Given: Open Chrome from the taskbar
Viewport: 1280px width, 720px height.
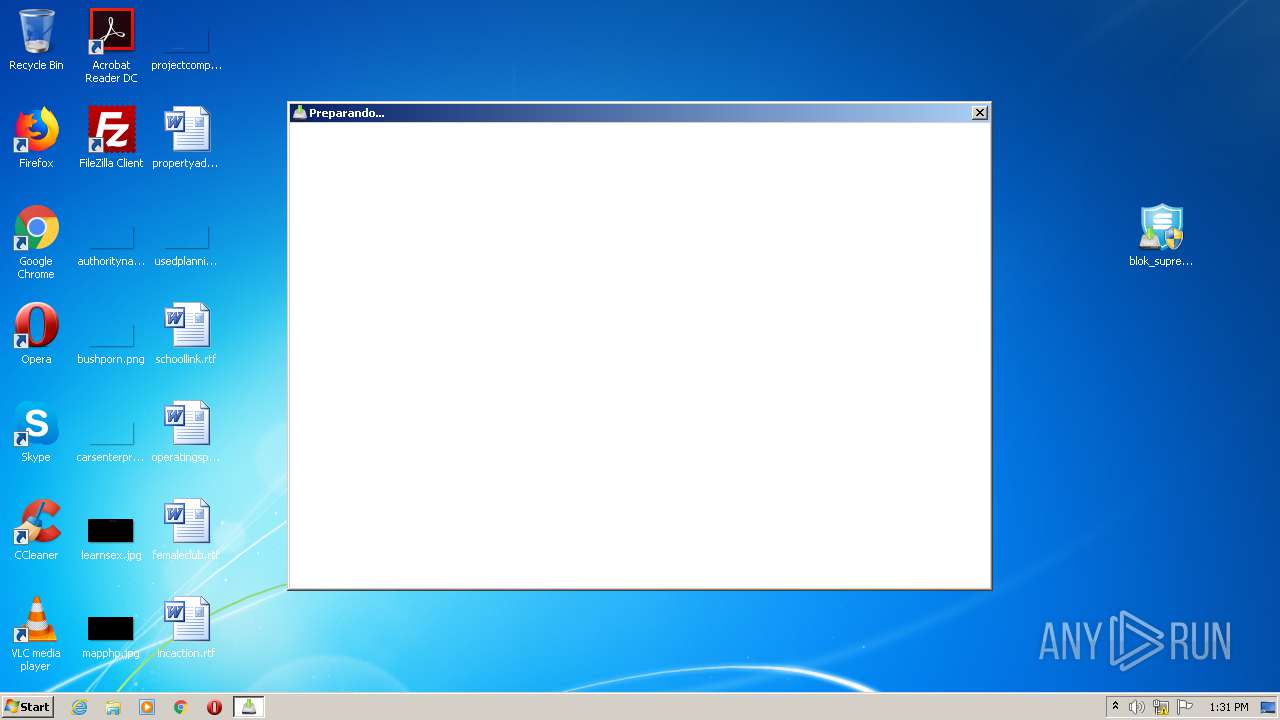Looking at the screenshot, I should (x=180, y=707).
